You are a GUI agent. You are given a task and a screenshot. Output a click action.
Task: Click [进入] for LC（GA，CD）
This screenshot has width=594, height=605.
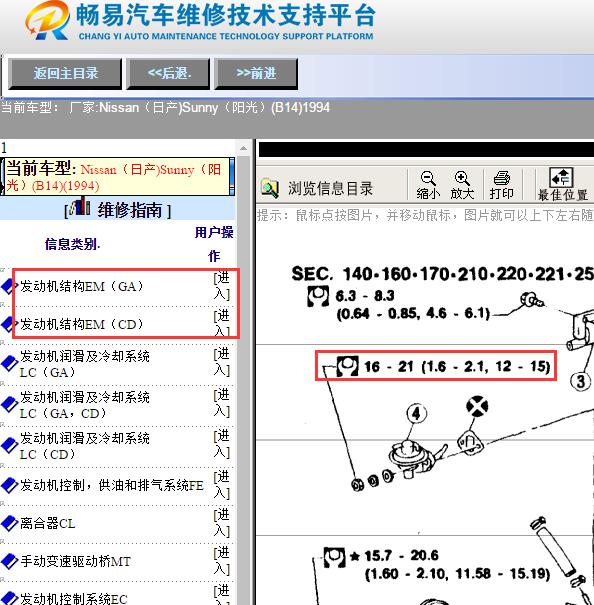click(222, 403)
